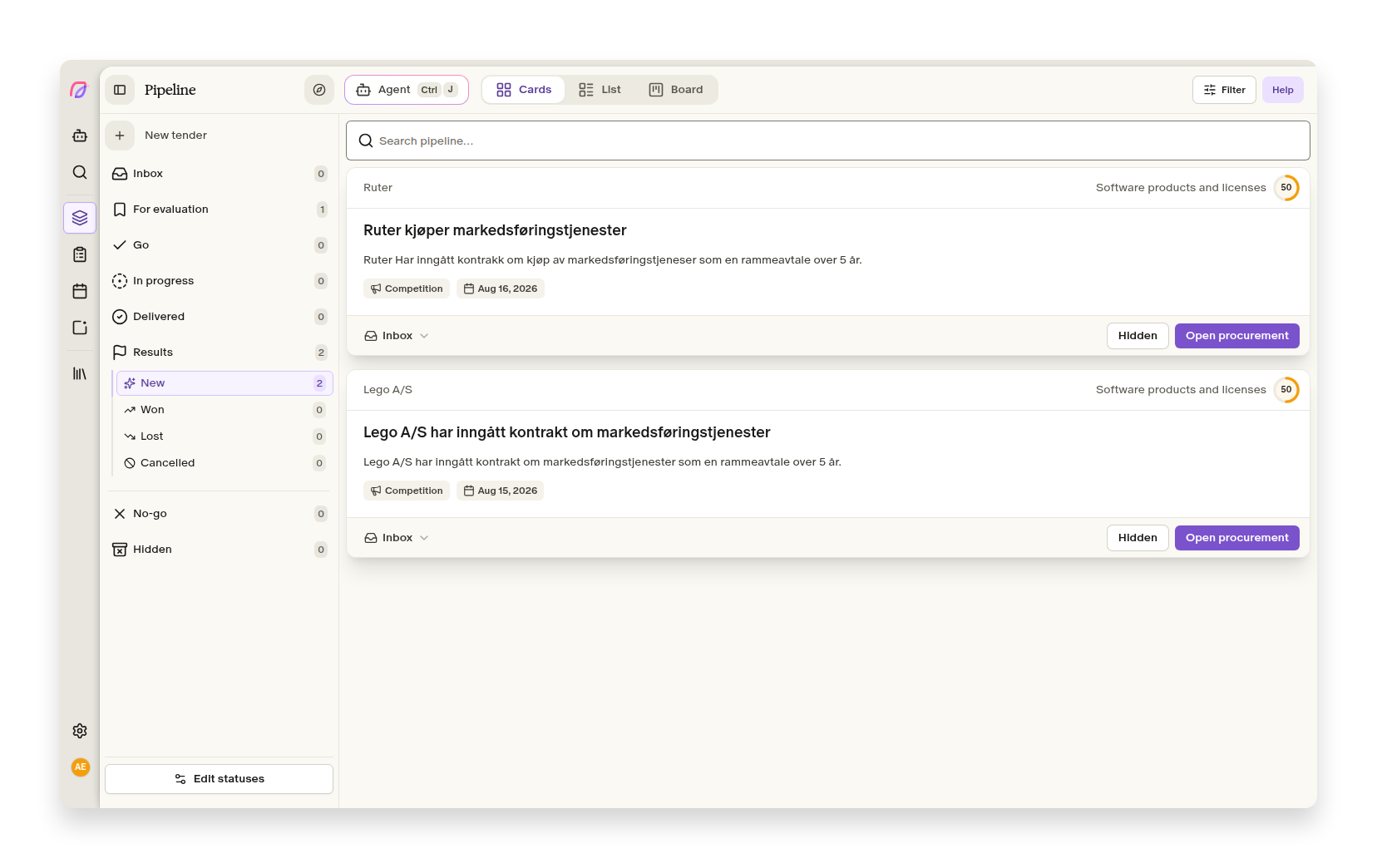Switch to Cards view
The height and width of the screenshot is (868, 1377).
524,90
